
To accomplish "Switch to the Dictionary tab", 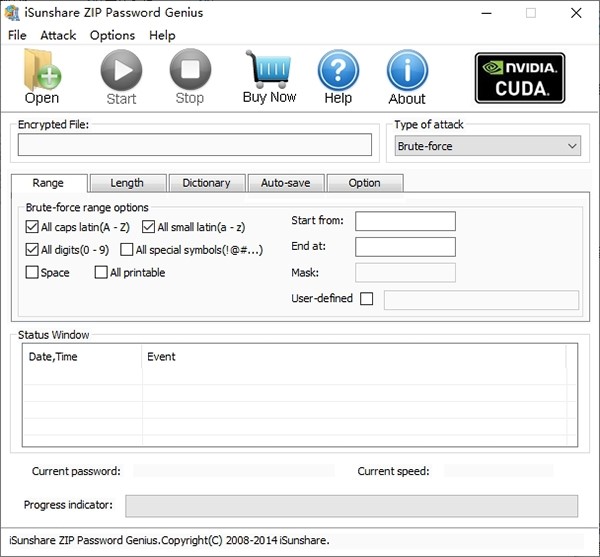I will 206,183.
